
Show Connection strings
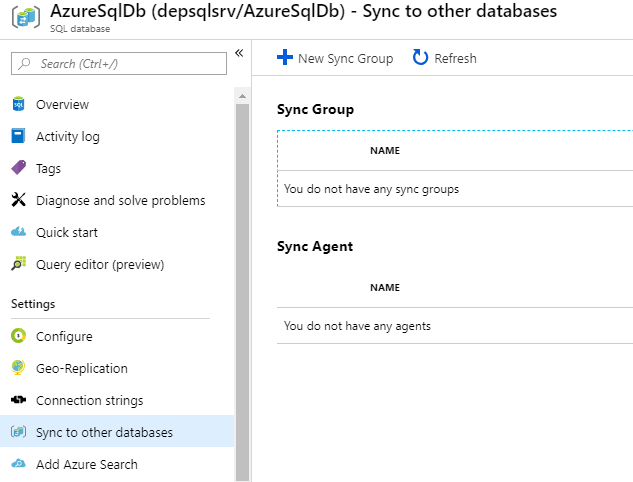click(90, 400)
